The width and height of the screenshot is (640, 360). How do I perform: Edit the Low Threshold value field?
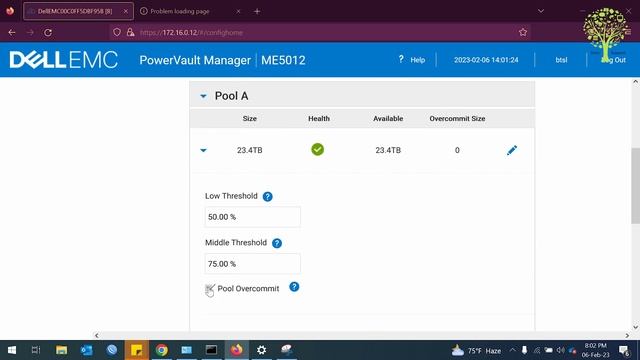pyautogui.click(x=252, y=217)
